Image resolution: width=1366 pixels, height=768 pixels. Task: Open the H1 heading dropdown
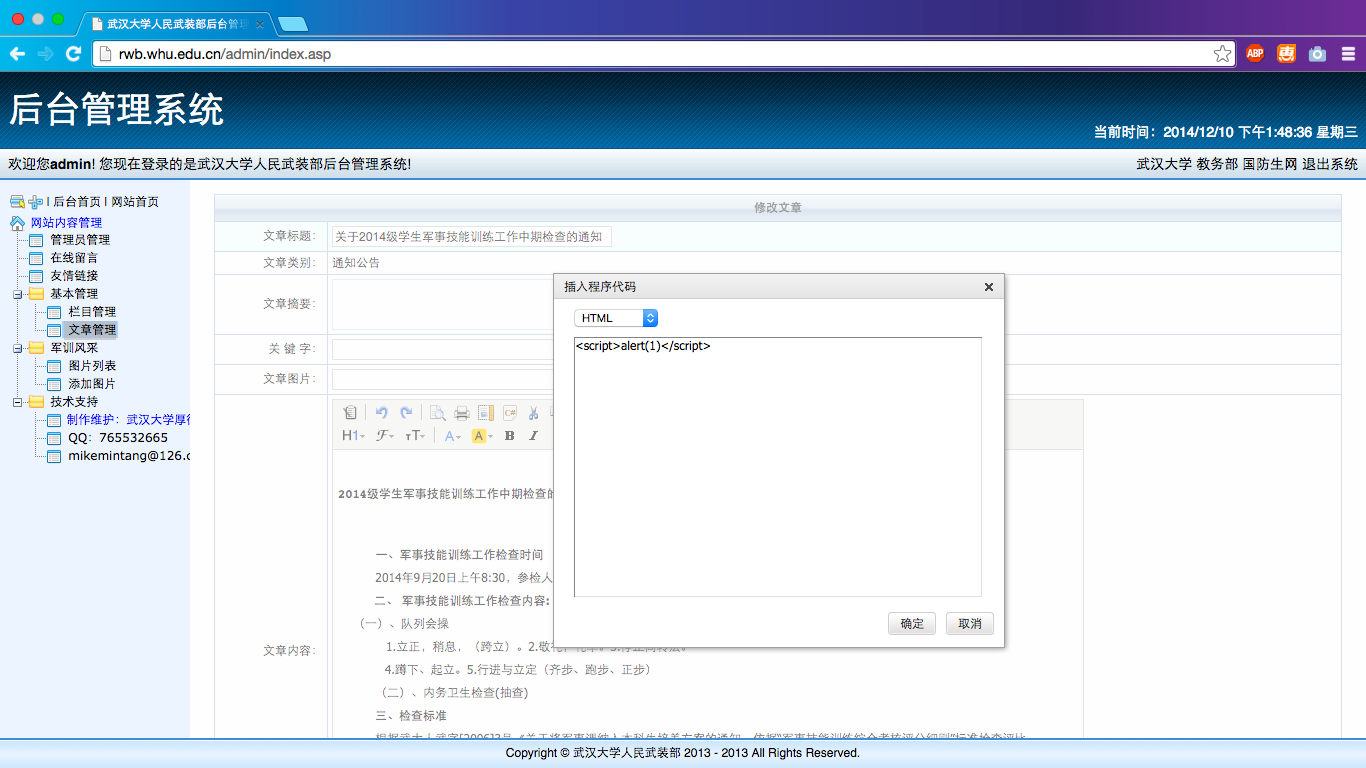(x=353, y=436)
